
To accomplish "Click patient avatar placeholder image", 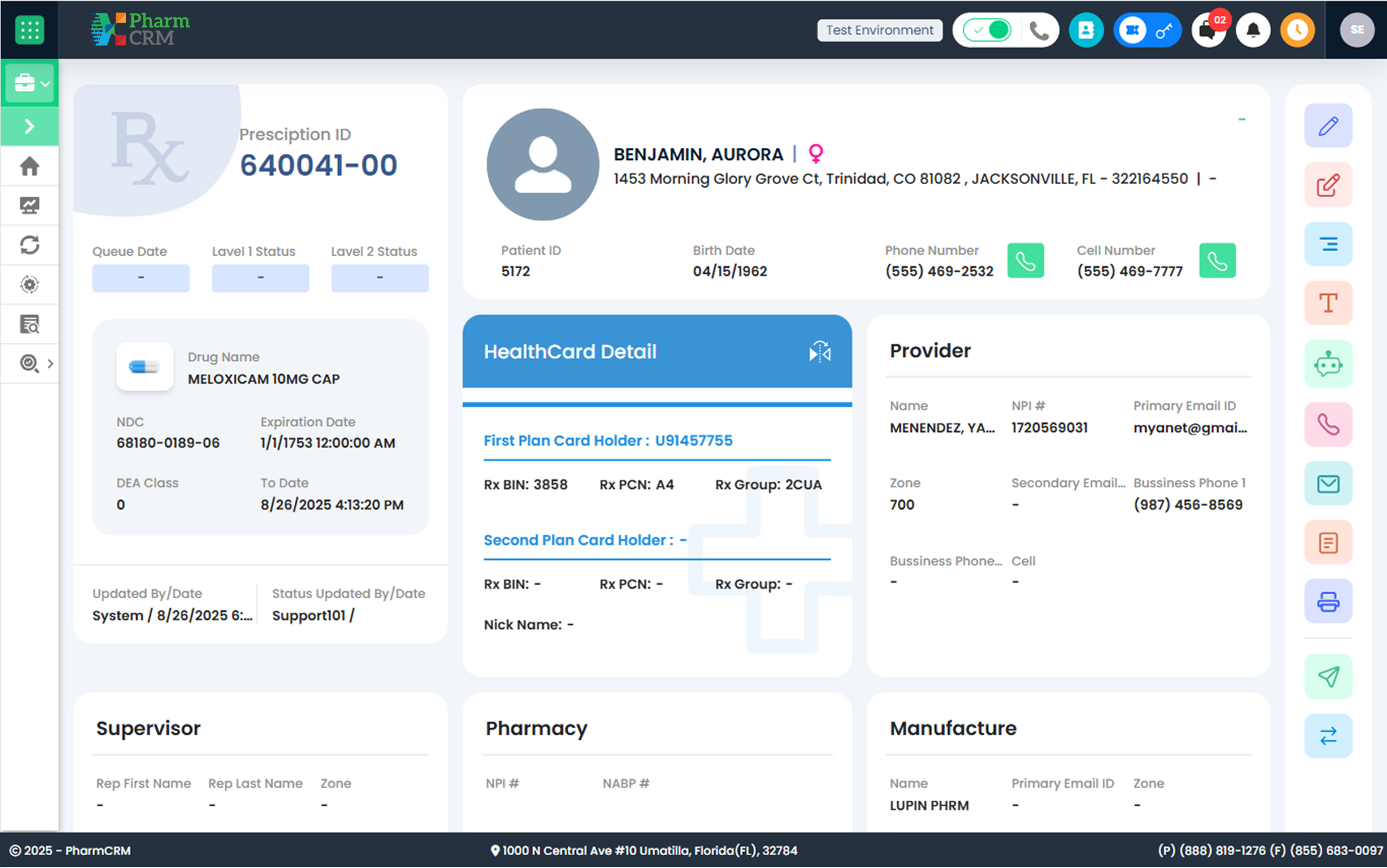I will [542, 165].
